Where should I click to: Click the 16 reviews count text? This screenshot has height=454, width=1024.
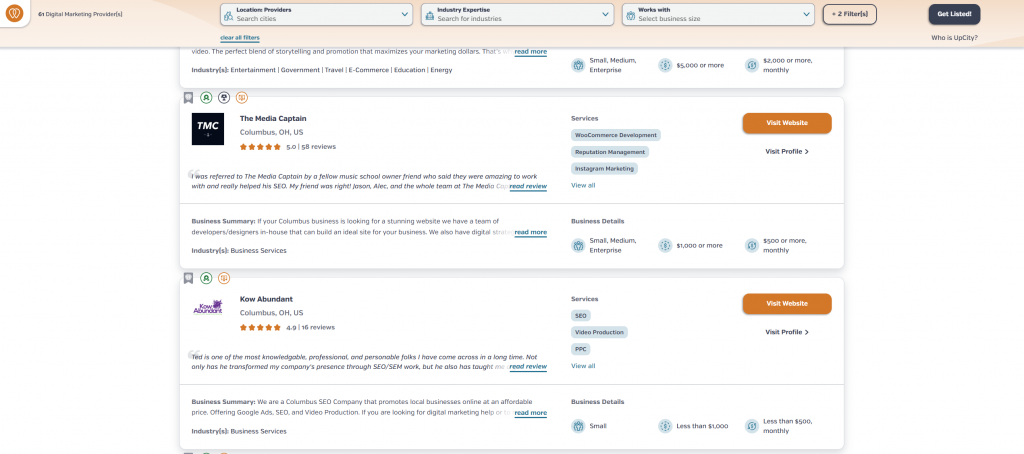(x=318, y=327)
